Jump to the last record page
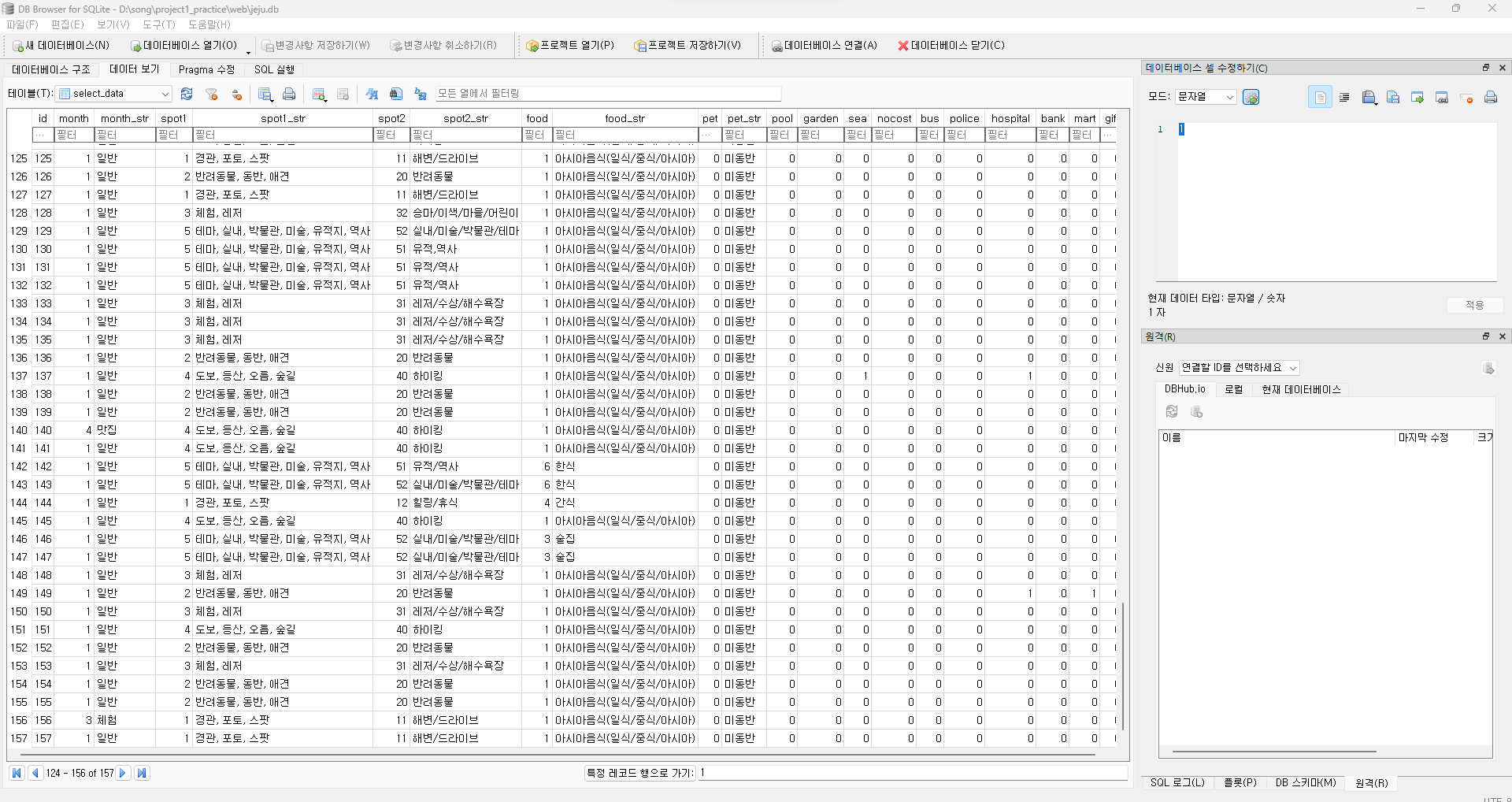The width and height of the screenshot is (1512, 802). 142,773
